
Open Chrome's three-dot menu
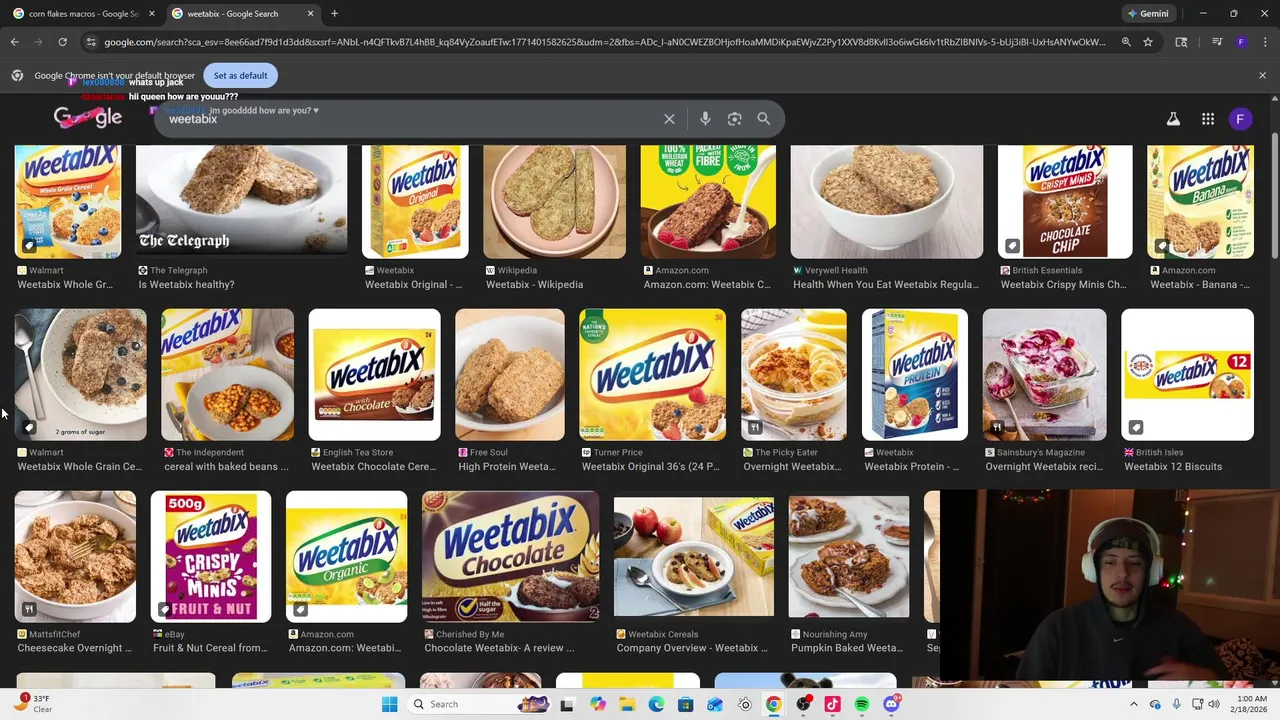click(x=1265, y=42)
